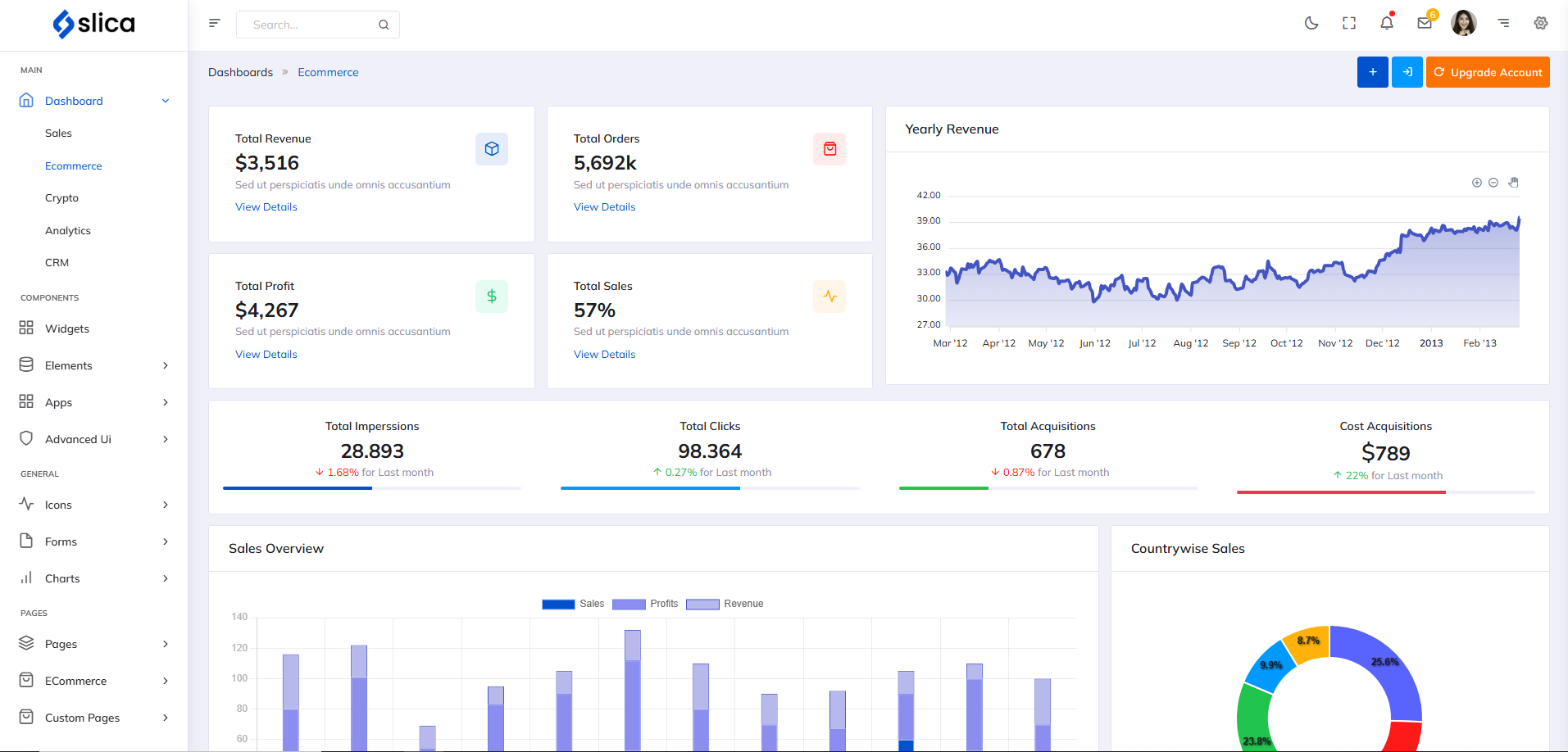1568x752 pixels.
Task: Expand the Icons submenu arrow
Action: (166, 505)
